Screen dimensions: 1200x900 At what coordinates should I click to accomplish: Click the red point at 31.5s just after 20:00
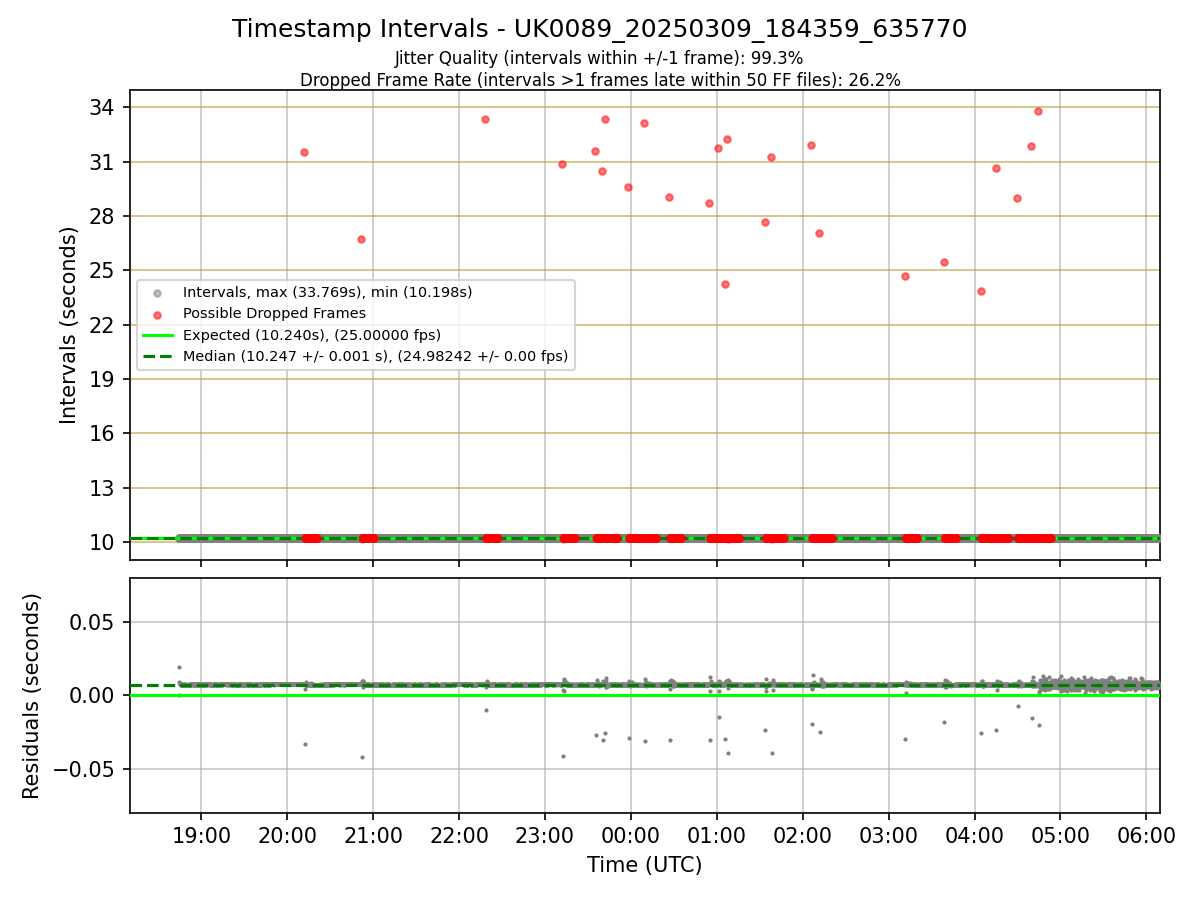point(304,152)
